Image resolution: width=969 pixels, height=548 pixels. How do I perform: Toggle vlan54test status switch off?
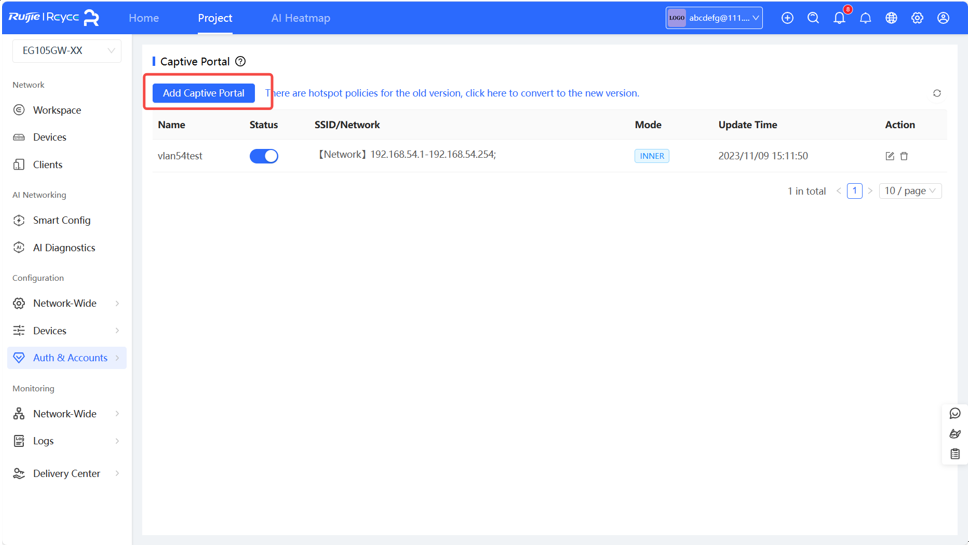[264, 156]
